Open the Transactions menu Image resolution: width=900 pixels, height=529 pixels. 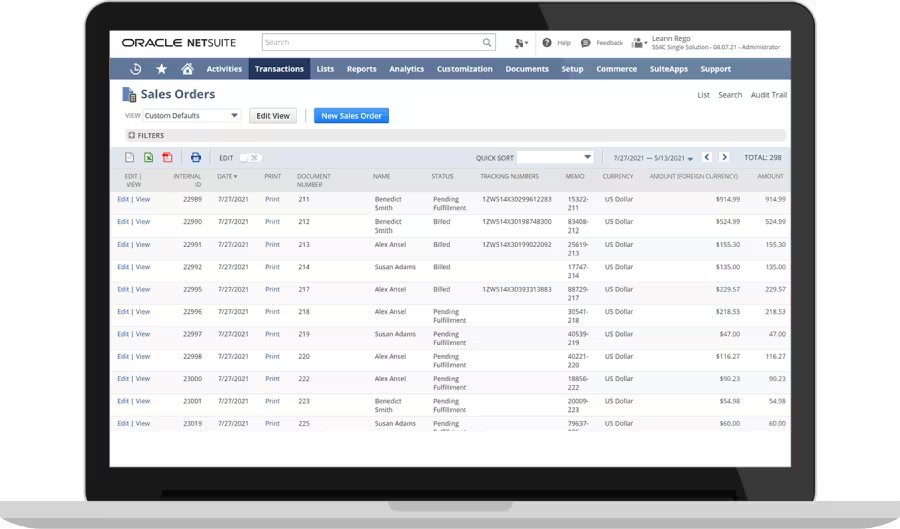[279, 69]
